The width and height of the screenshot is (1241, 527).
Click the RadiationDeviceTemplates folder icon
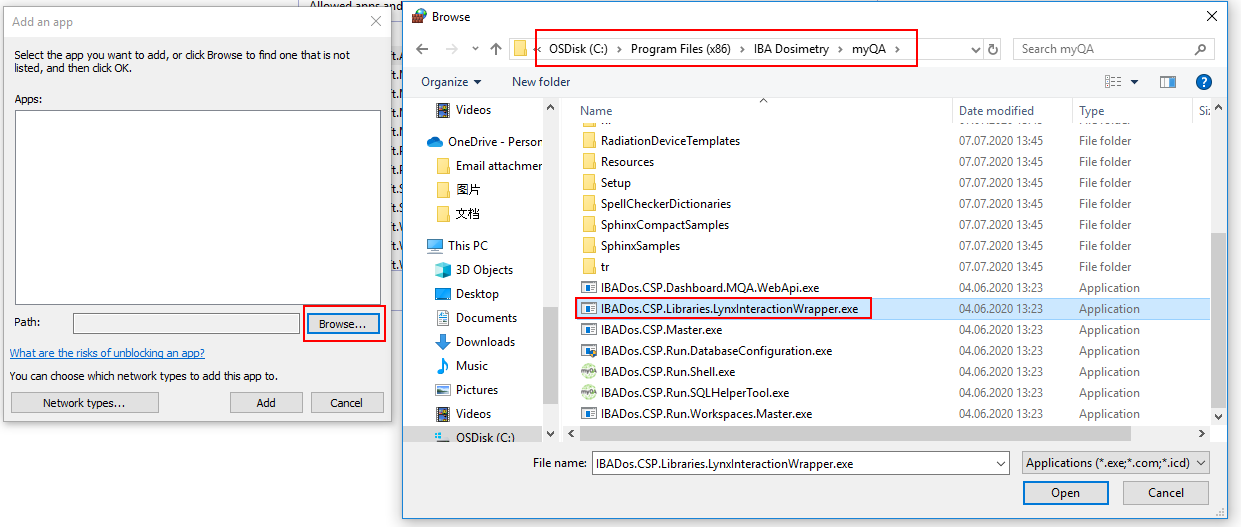coord(589,141)
